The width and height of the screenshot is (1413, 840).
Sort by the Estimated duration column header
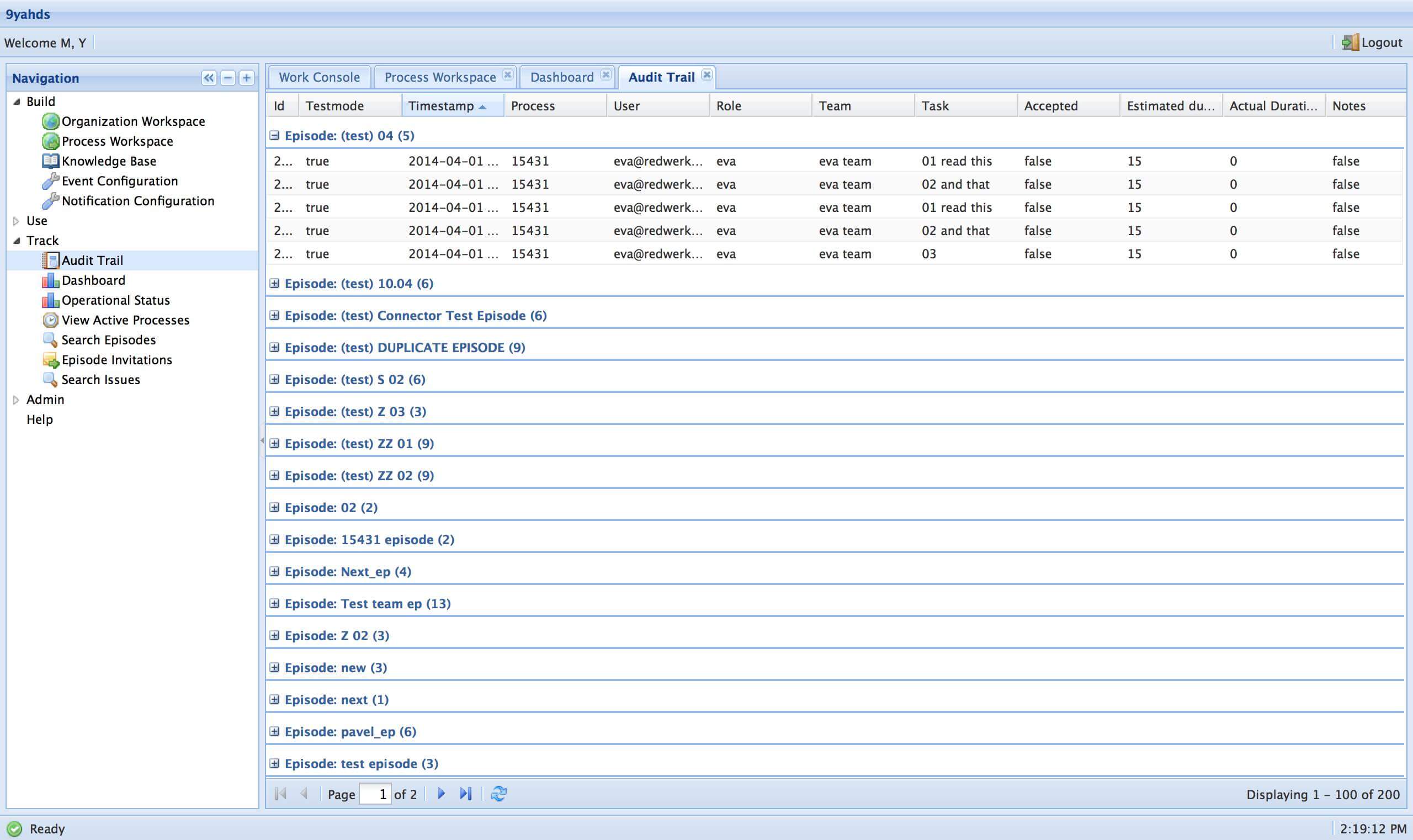point(1171,106)
